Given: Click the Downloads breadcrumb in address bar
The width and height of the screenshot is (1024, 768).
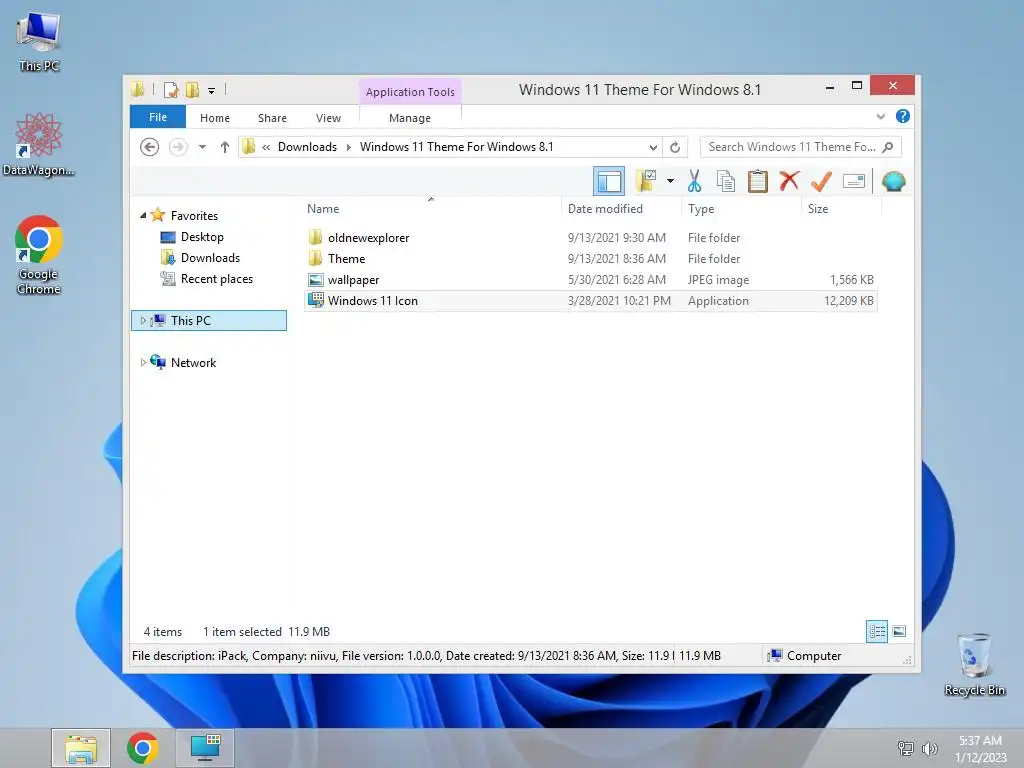Looking at the screenshot, I should (308, 147).
